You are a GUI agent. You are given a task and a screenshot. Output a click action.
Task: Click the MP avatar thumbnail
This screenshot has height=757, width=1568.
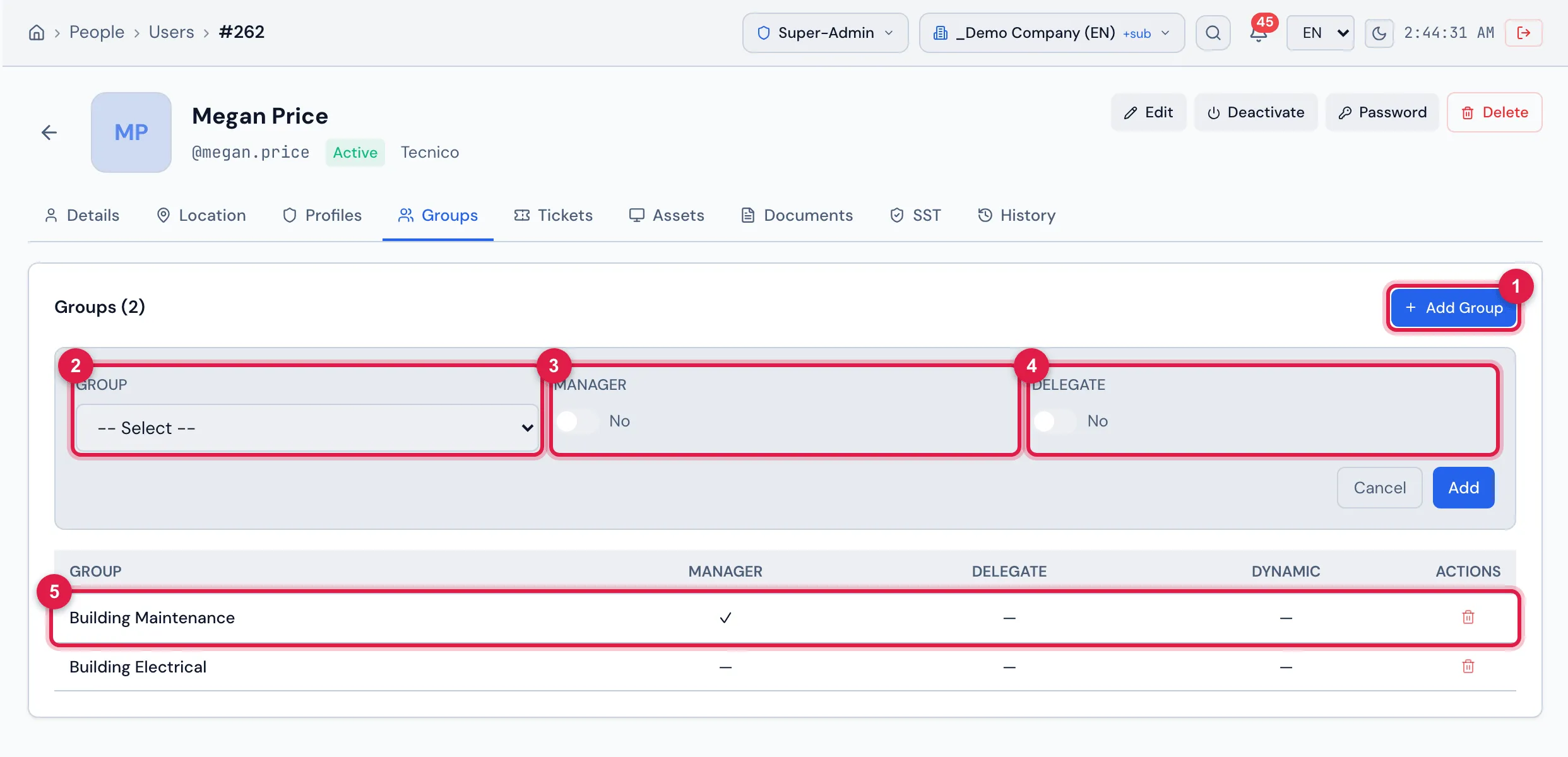[x=131, y=132]
